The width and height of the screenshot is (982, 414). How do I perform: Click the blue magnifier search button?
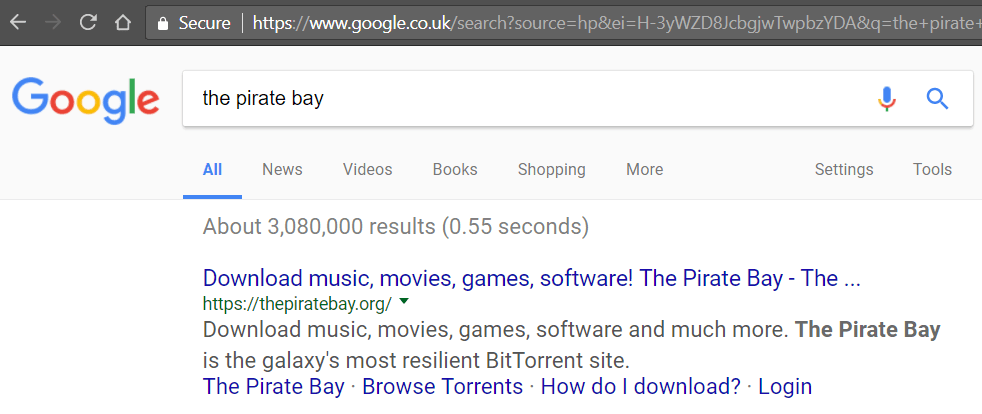937,99
